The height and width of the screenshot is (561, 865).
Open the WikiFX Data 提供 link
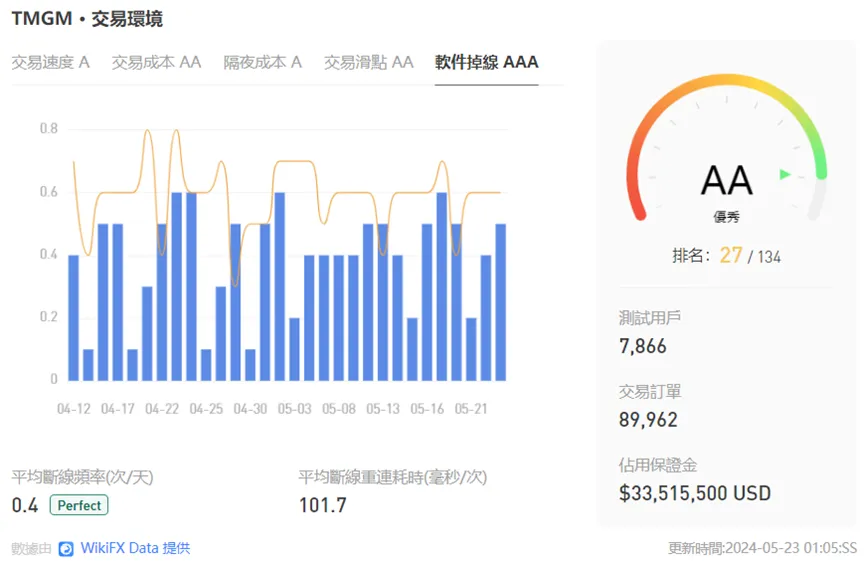(135, 548)
